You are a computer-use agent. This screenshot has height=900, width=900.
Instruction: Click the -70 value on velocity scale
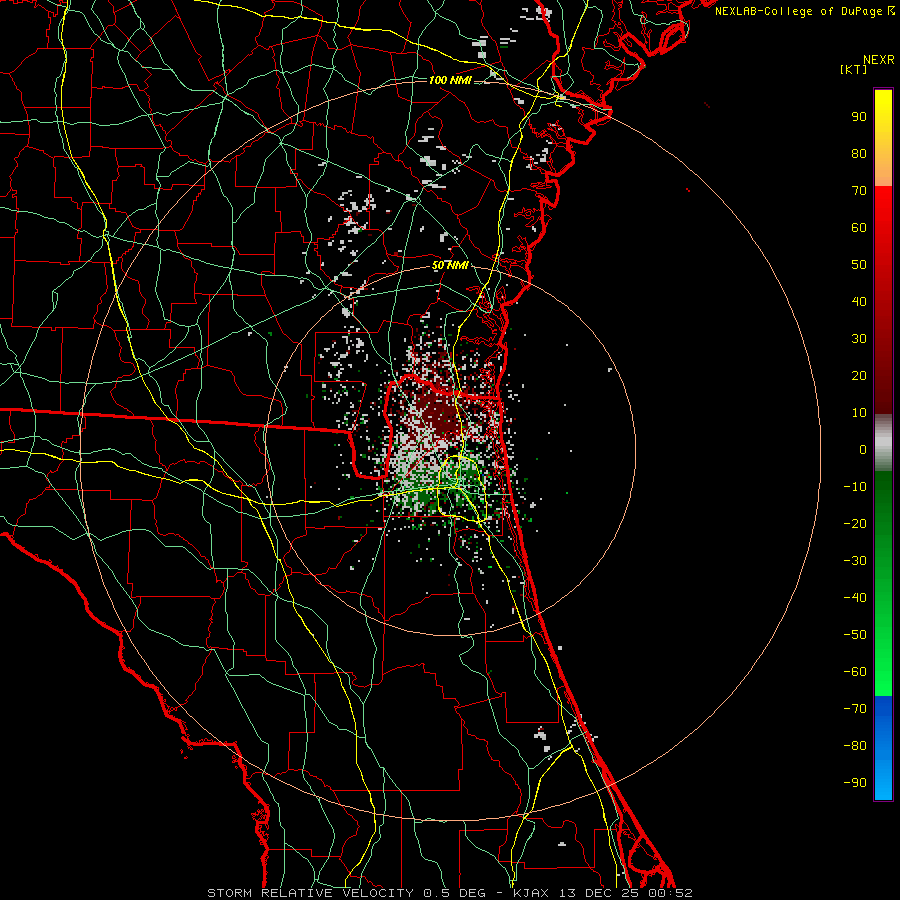pyautogui.click(x=855, y=709)
